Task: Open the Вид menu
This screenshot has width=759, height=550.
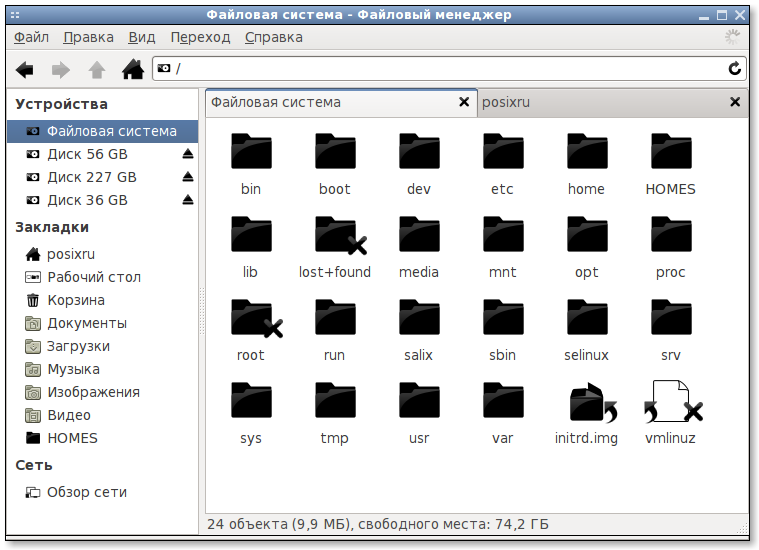Action: click(142, 37)
